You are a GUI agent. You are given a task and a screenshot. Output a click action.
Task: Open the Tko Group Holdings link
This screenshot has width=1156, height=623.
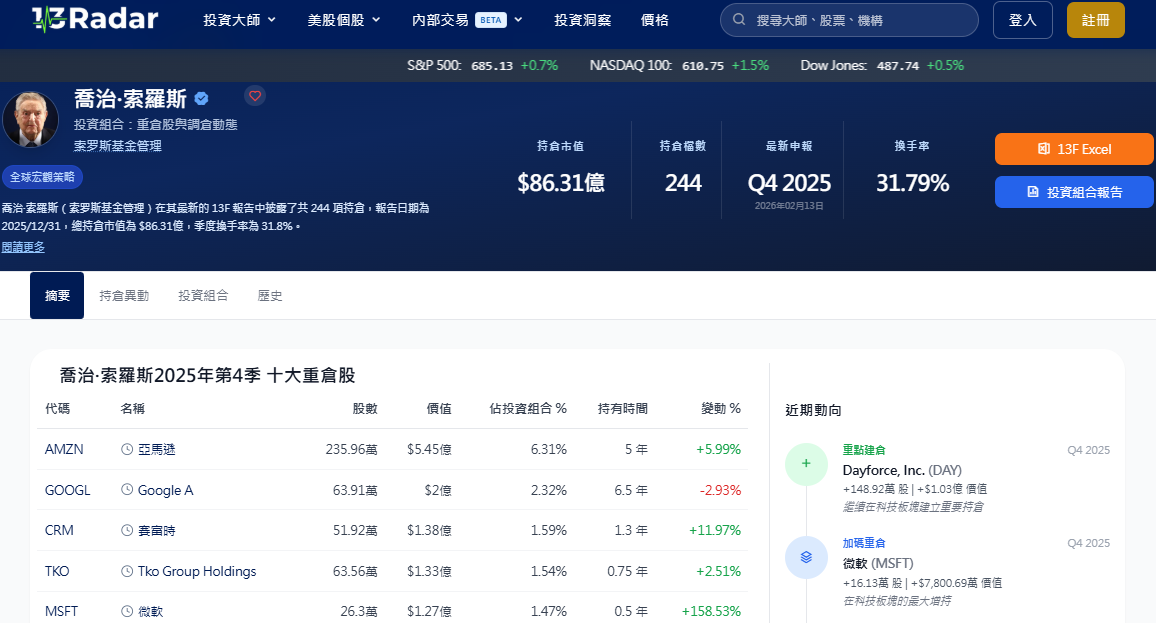tap(197, 571)
